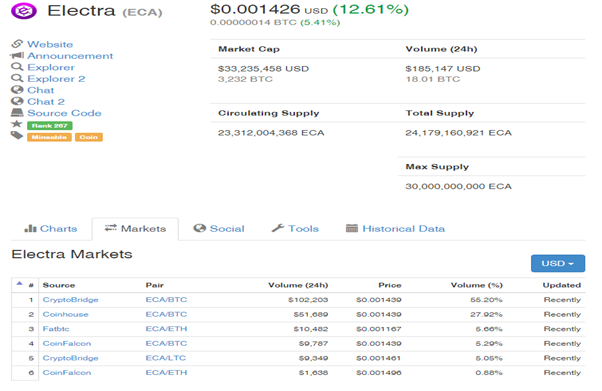Viewport: 602px width, 391px height.
Task: Open the Explorer link
Action: (x=51, y=67)
